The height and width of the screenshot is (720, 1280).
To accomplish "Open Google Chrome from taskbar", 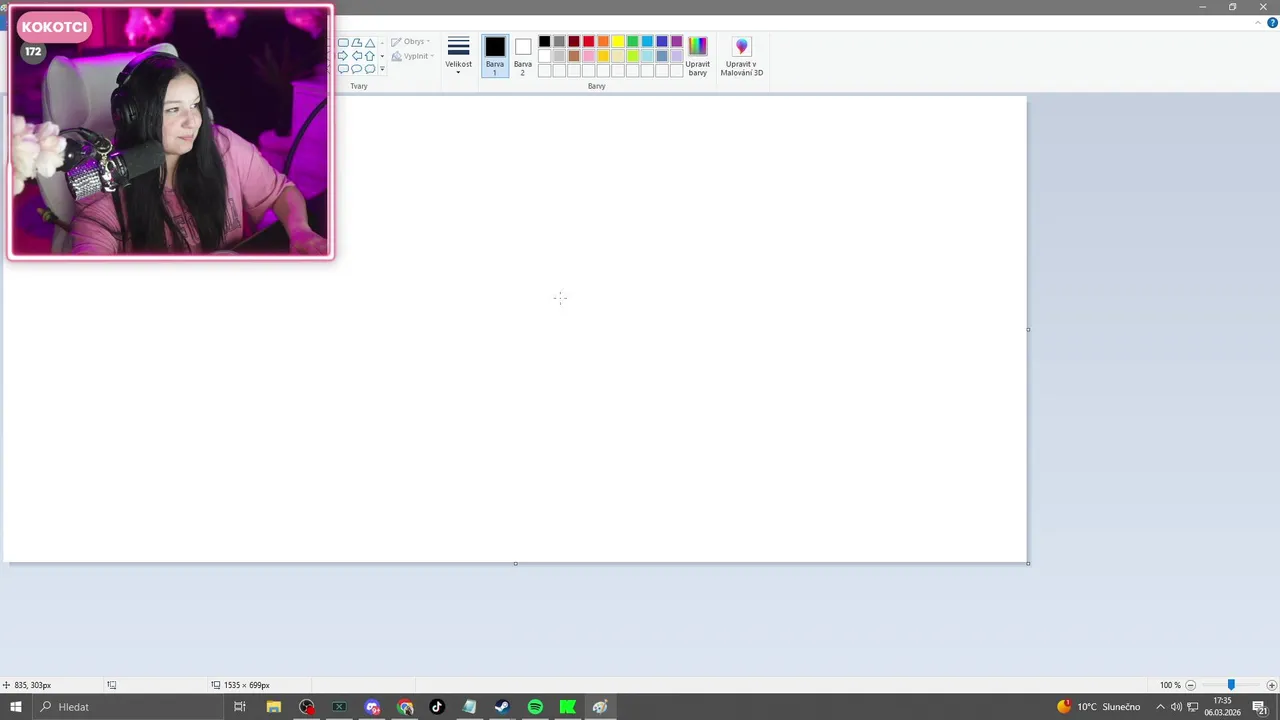I will [405, 707].
